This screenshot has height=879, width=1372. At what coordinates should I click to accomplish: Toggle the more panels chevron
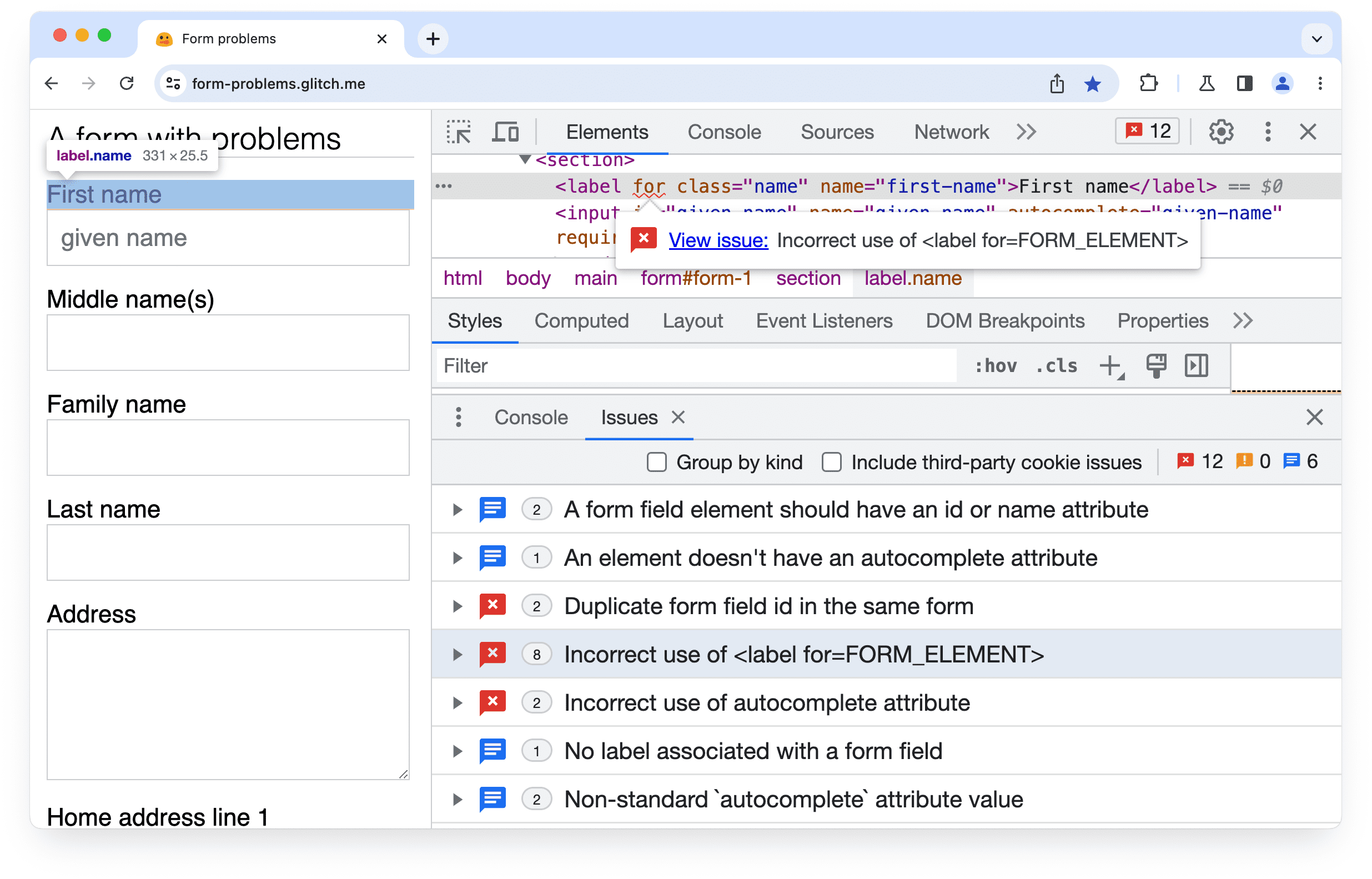point(1026,131)
